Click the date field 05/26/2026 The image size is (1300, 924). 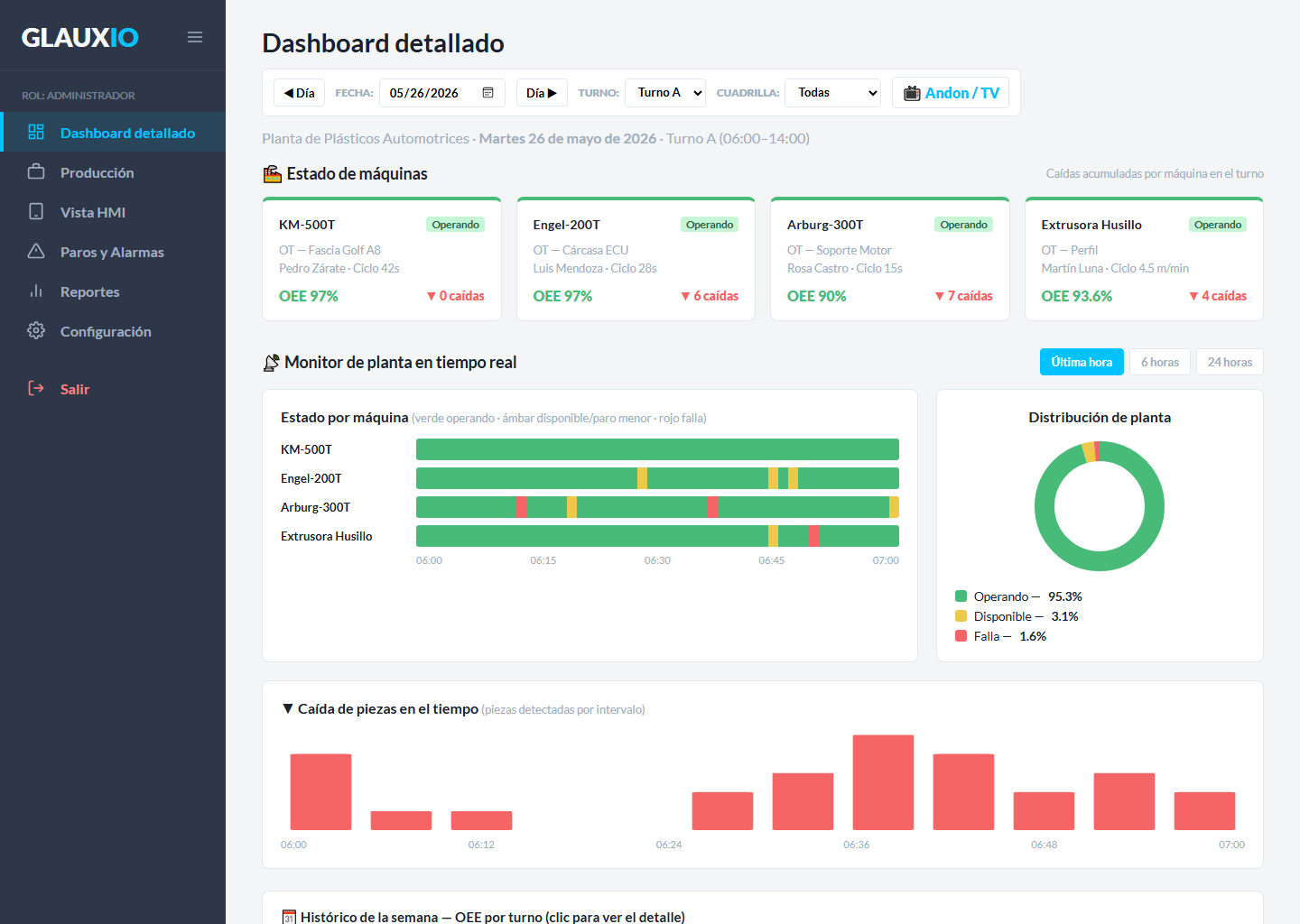tap(441, 93)
